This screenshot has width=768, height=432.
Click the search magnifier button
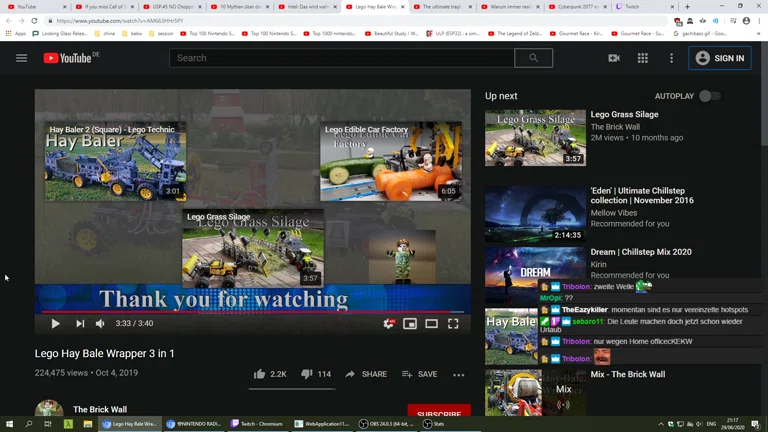[533, 58]
